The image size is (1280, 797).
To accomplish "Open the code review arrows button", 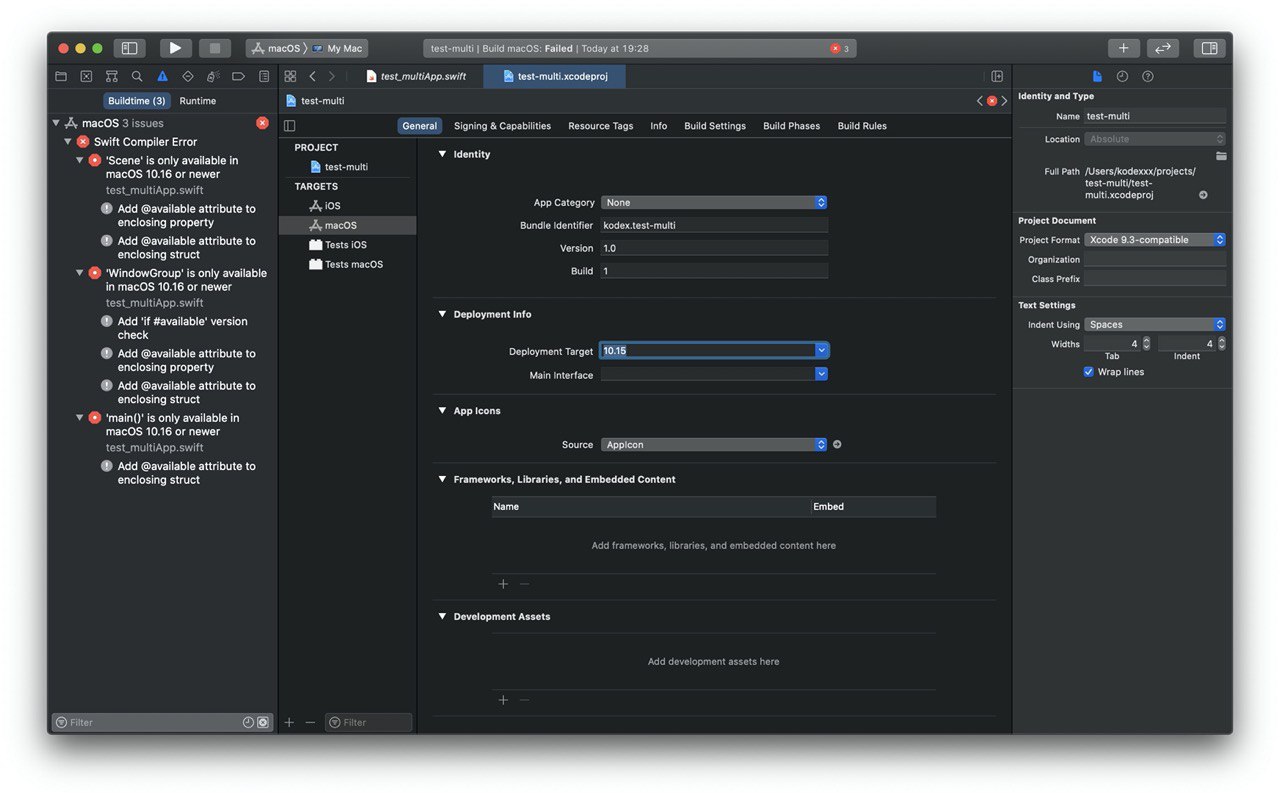I will 1162,48.
